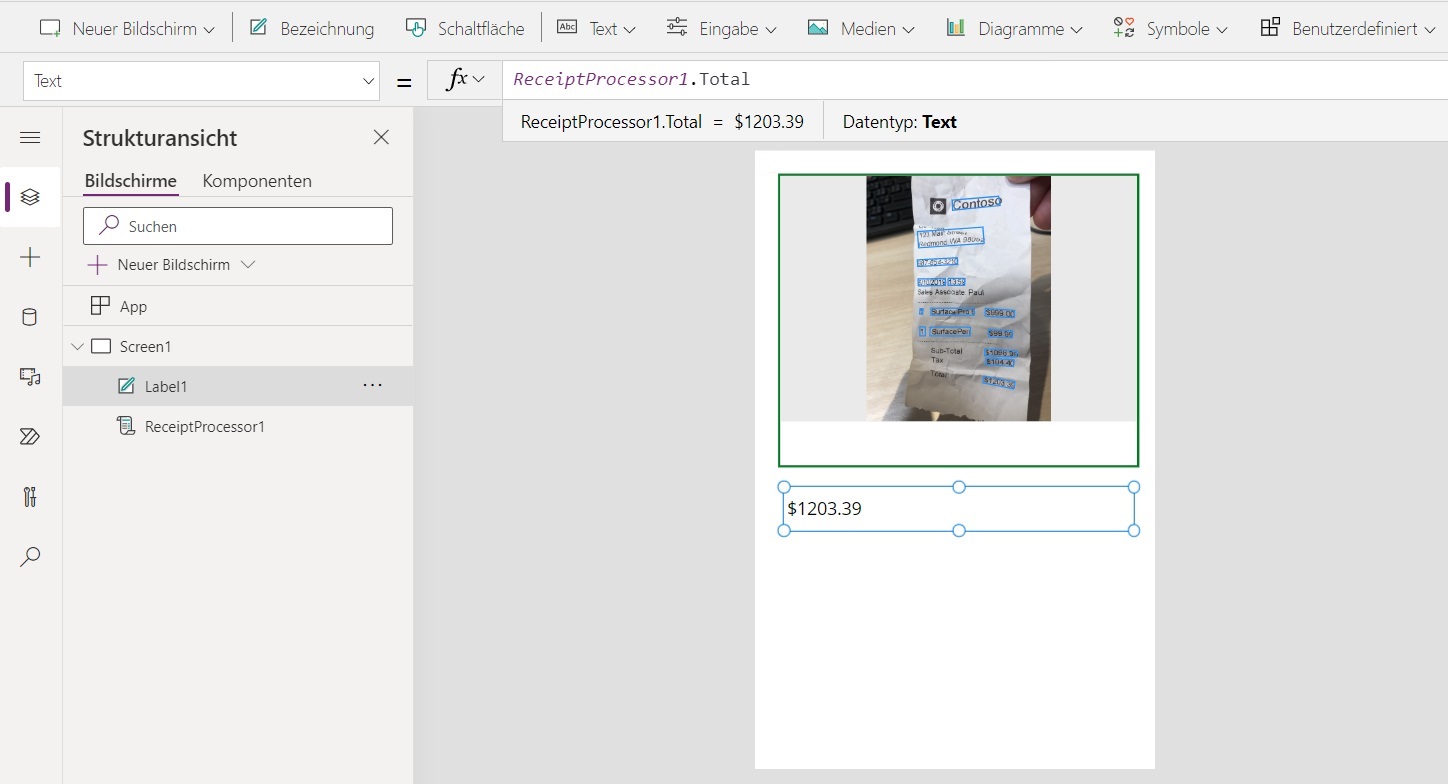Open the Data cylinder icon
Screen dimensions: 1448x784
click(30, 318)
